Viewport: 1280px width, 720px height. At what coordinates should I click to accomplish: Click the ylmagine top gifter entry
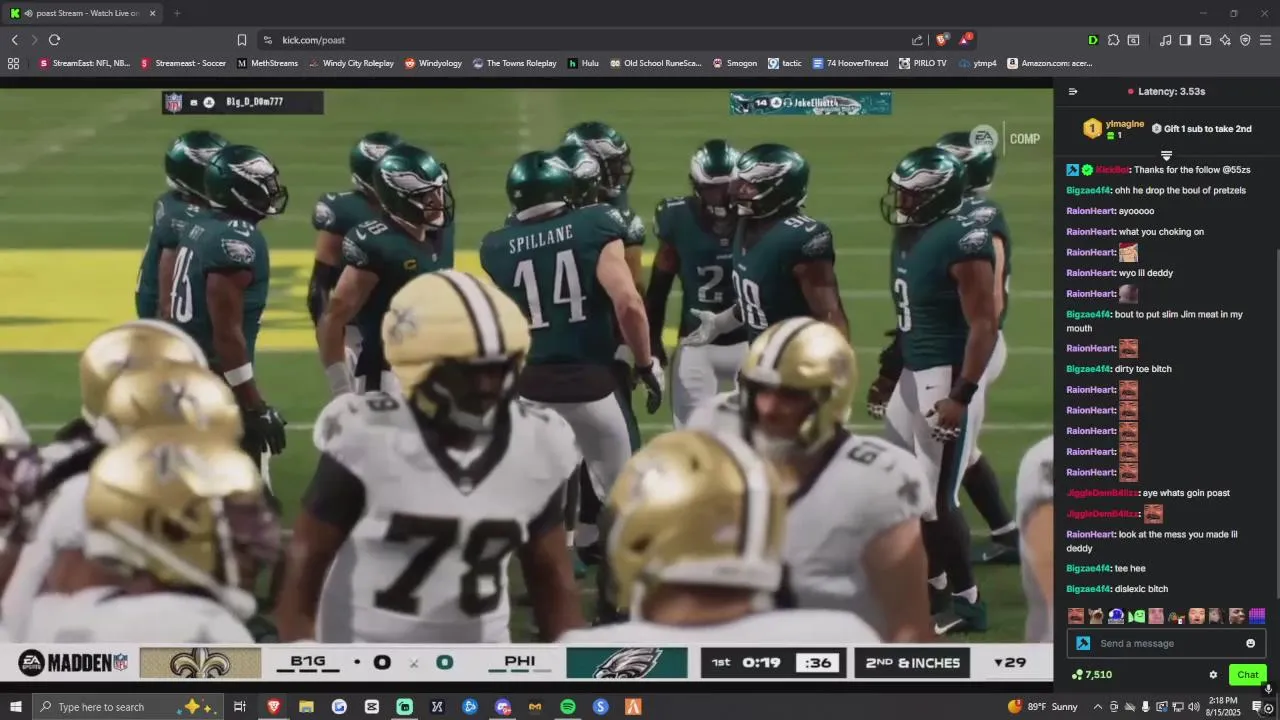[1113, 129]
